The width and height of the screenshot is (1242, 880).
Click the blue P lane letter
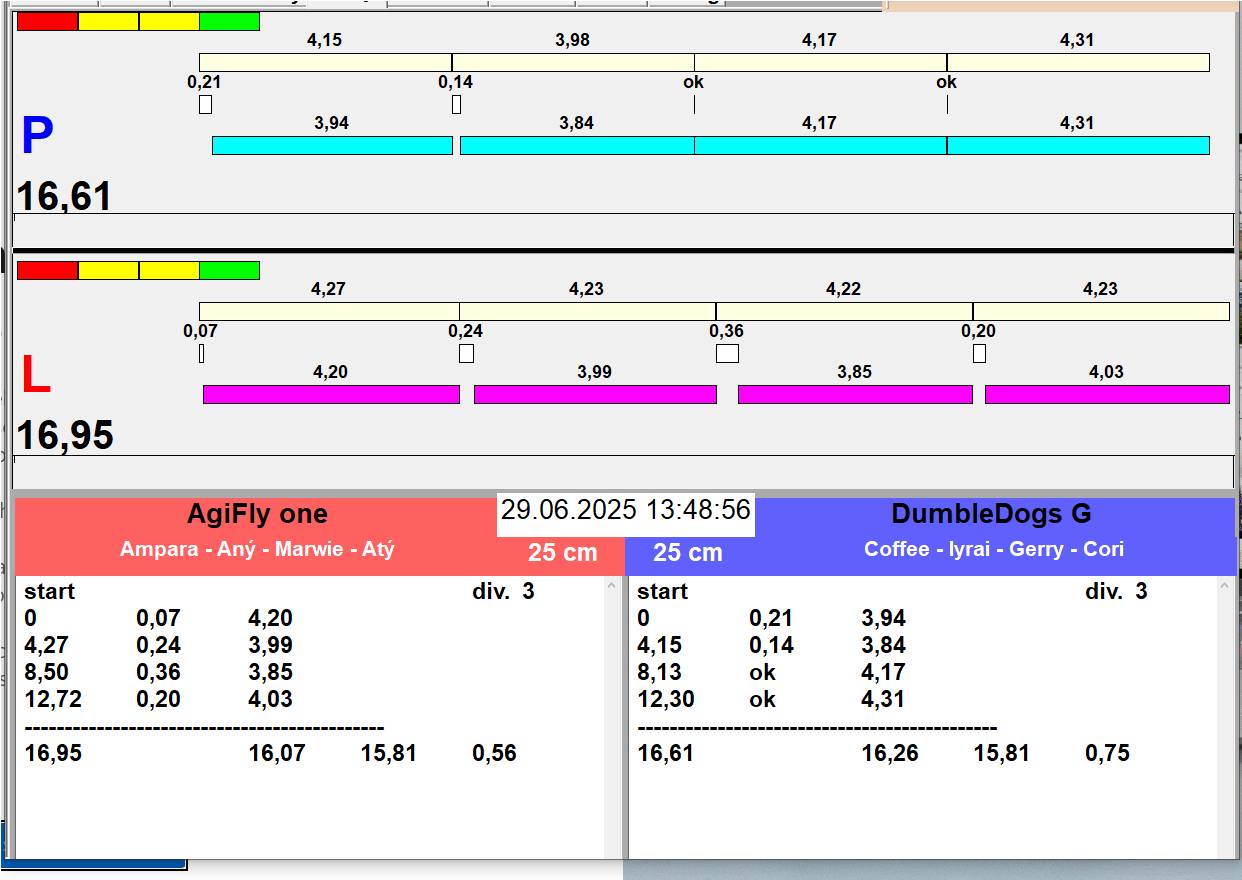pos(37,137)
